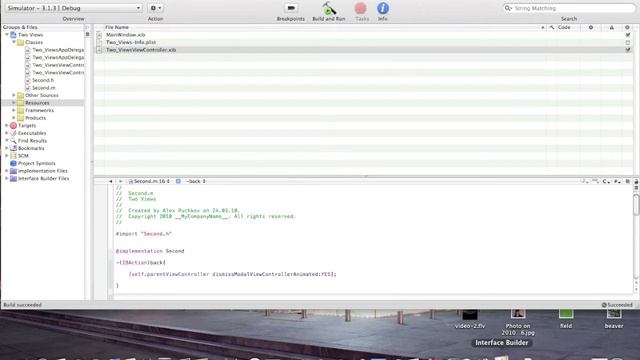640x360 pixels.
Task: Expand the Other Sources folder
Action: (13, 95)
